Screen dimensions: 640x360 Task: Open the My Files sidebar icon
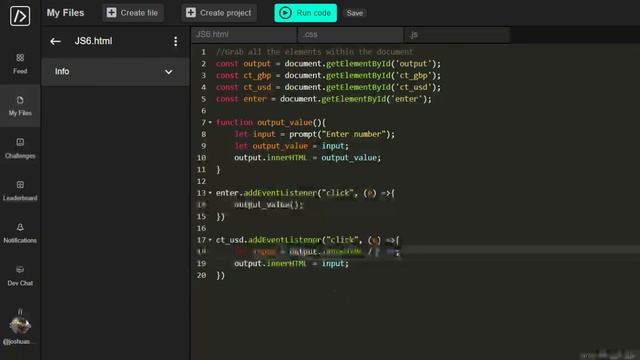tap(20, 100)
